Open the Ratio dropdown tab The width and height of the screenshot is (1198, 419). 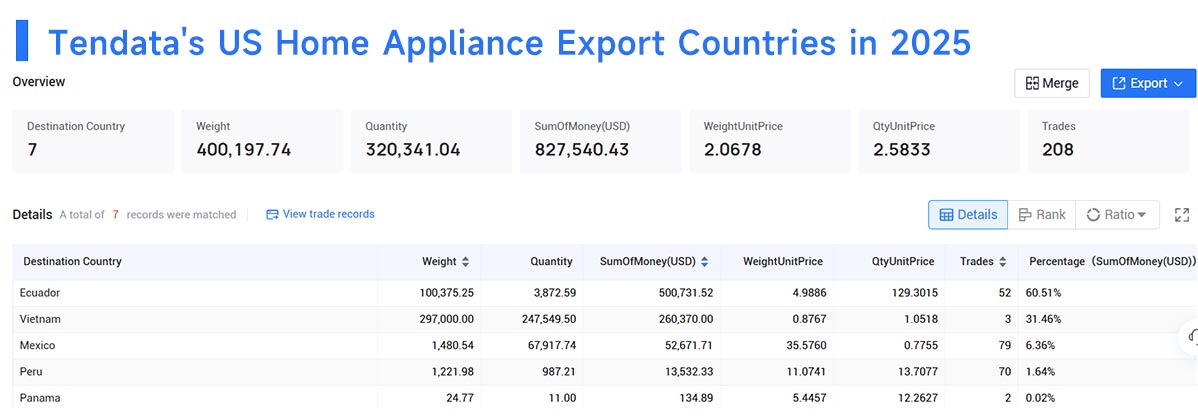(x=1116, y=215)
